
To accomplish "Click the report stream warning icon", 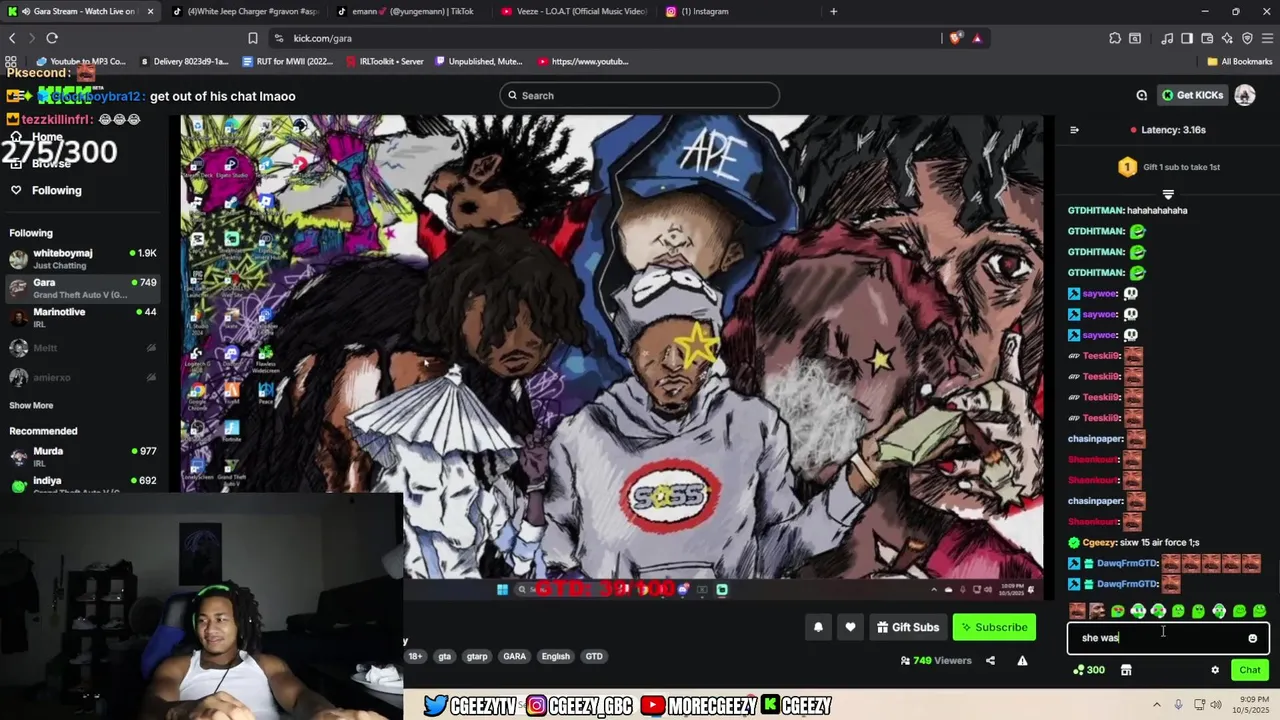I will 1022,660.
